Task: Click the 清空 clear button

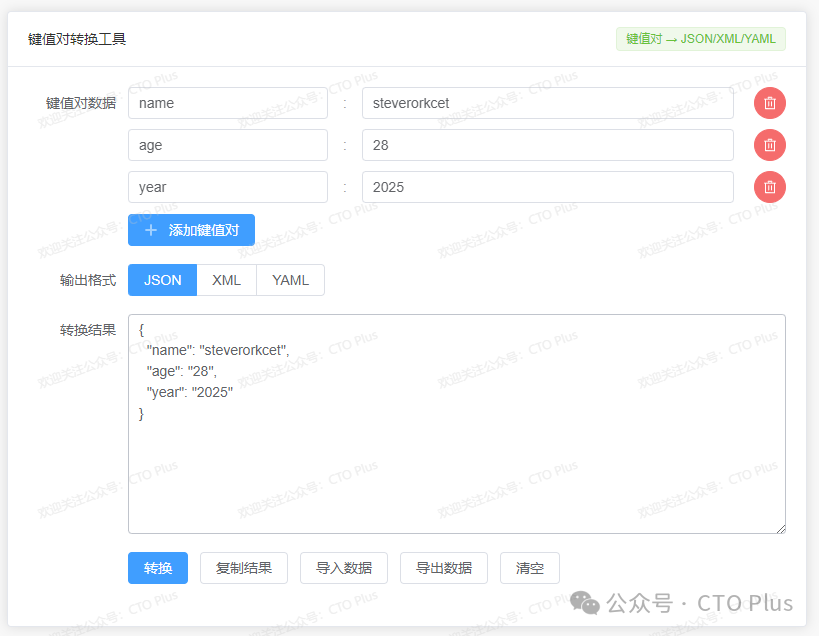Action: 529,567
